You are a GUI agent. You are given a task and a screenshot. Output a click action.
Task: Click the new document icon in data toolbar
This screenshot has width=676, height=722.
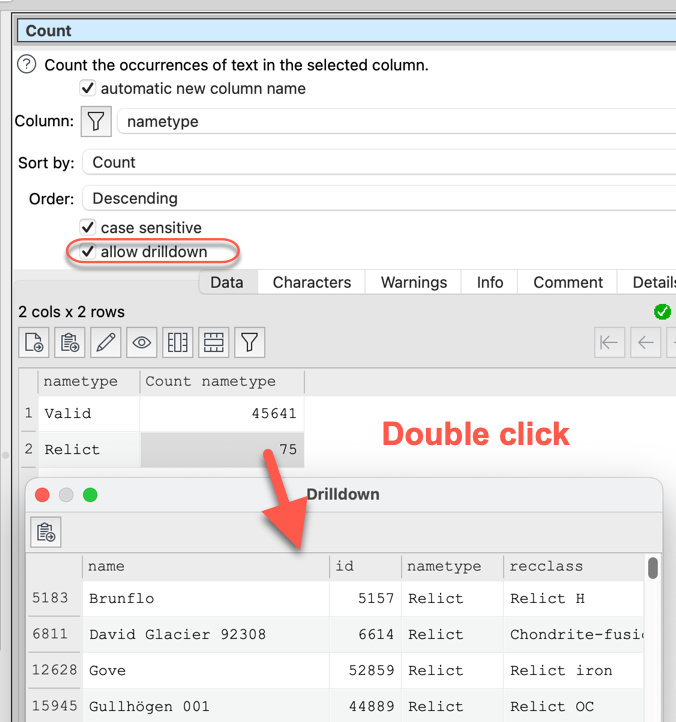click(34, 343)
